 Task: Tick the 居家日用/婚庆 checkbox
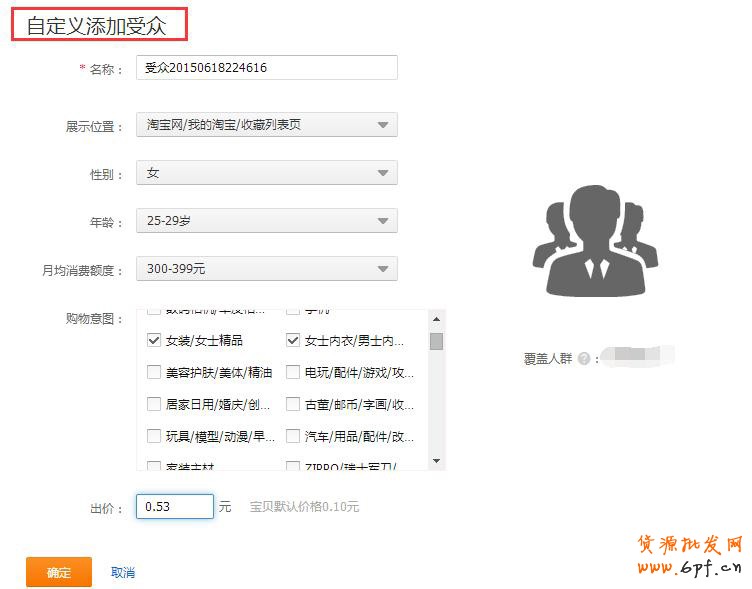(154, 404)
